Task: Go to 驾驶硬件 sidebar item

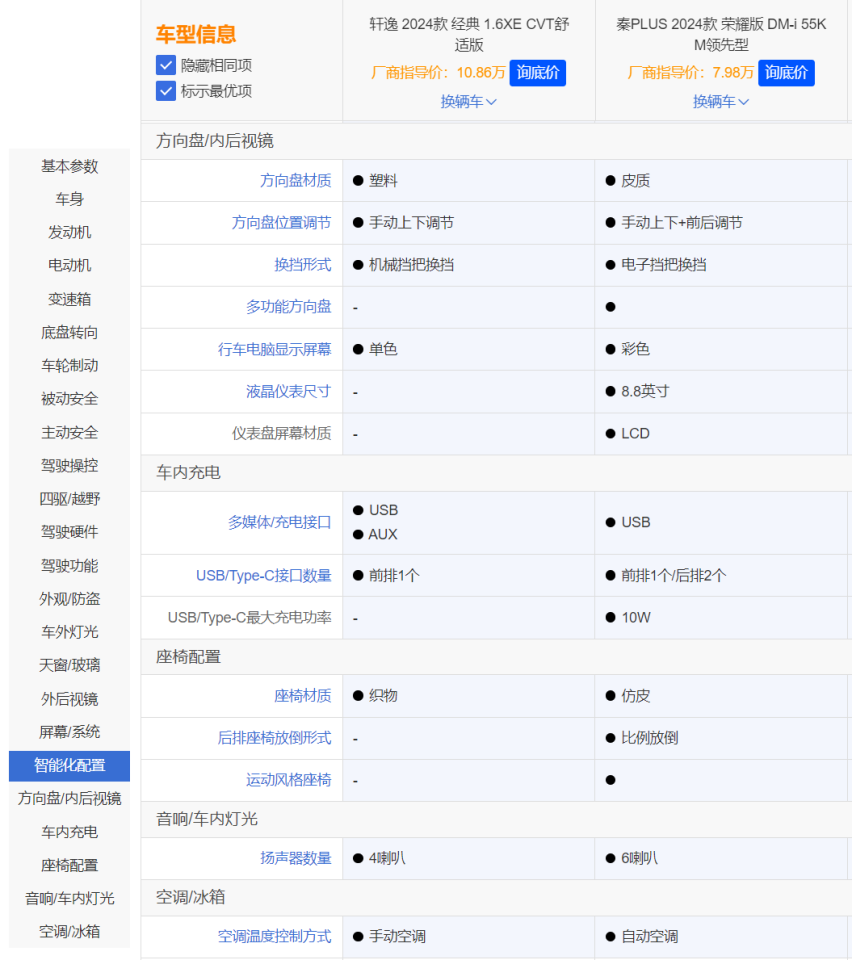Action: (69, 532)
